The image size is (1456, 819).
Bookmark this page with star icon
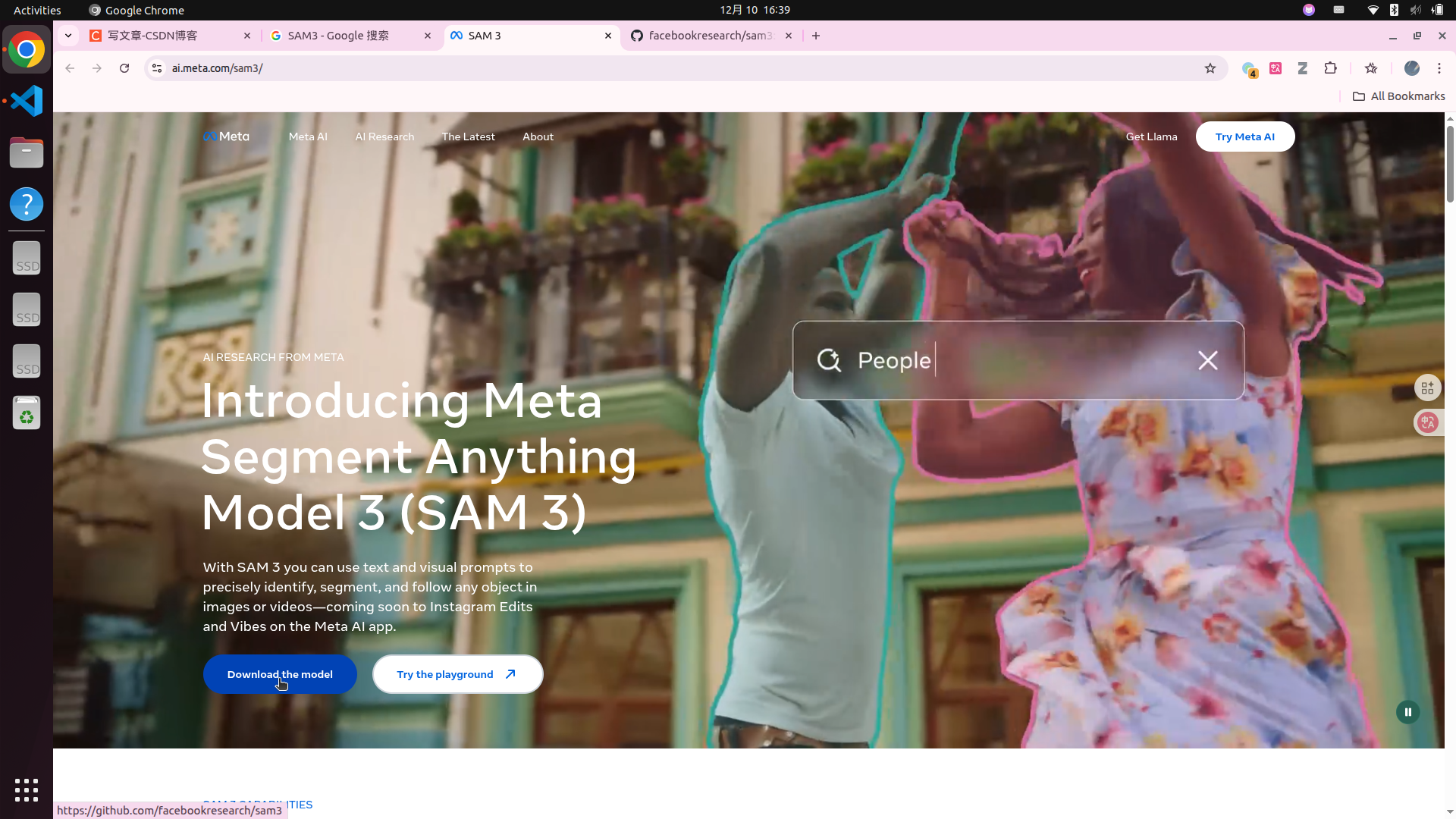click(1210, 68)
